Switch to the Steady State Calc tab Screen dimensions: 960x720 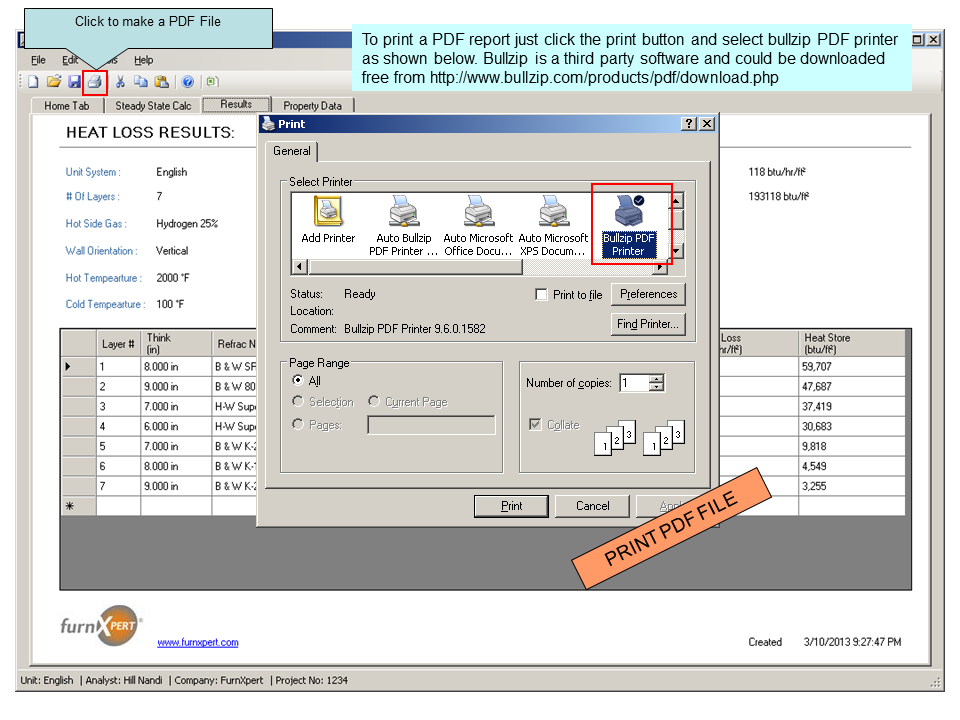point(153,106)
